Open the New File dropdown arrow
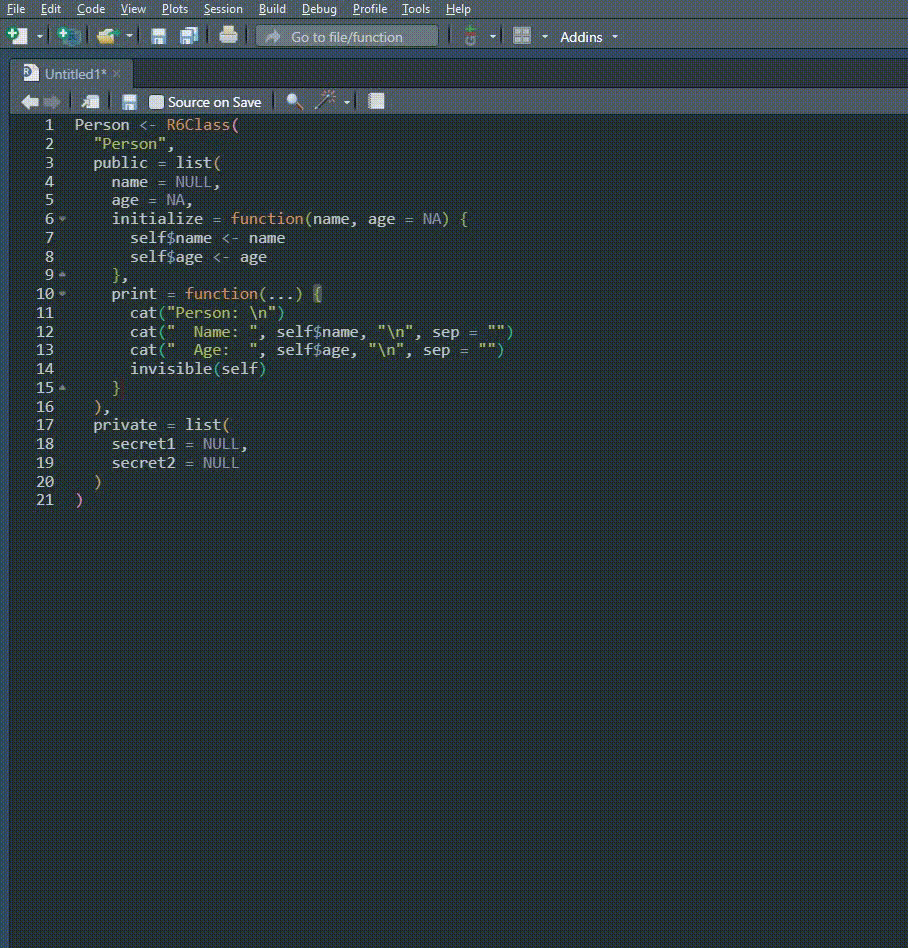The image size is (908, 948). pyautogui.click(x=40, y=37)
